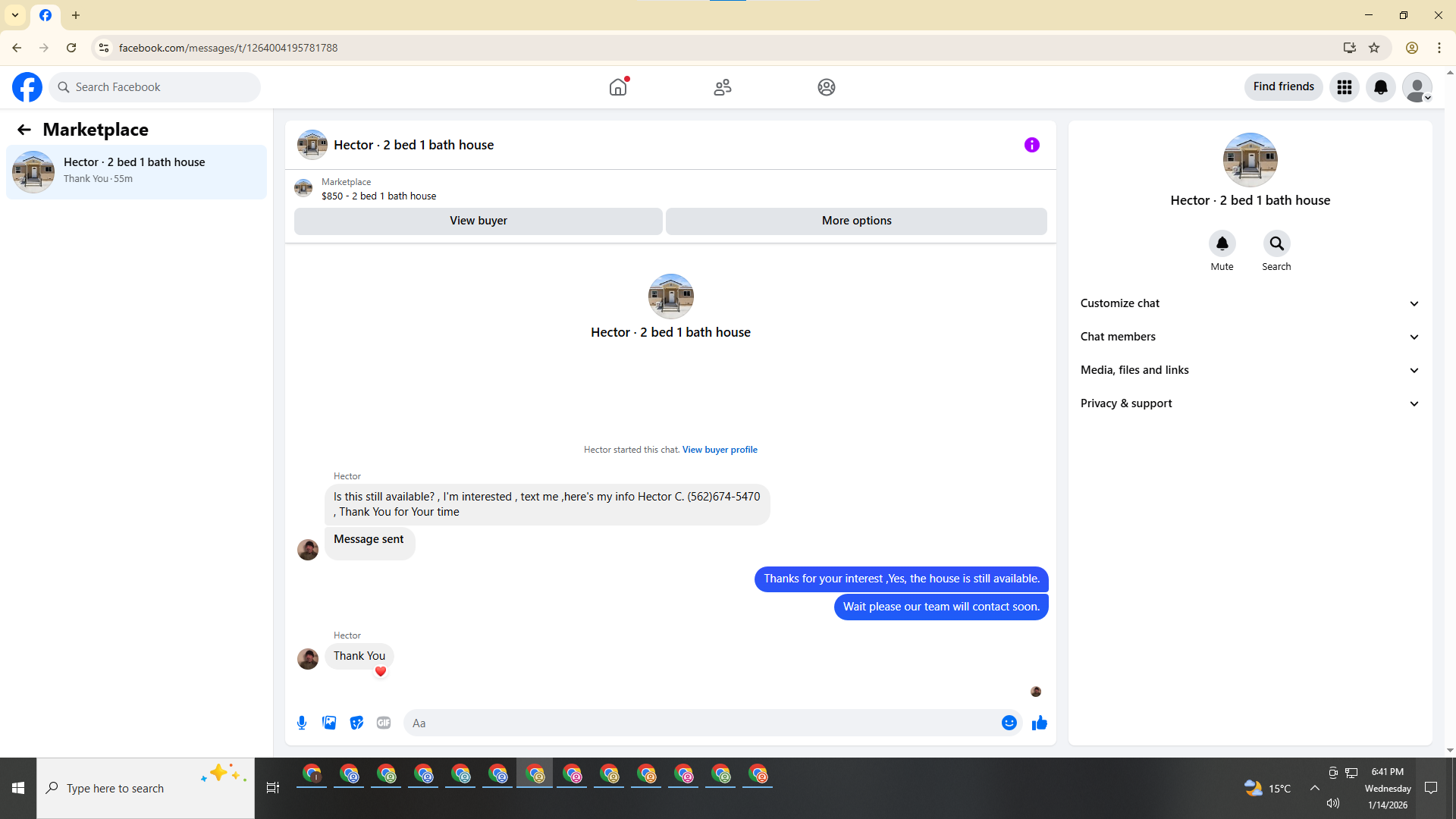The image size is (1456, 819).
Task: Click the More options button
Action: click(x=856, y=221)
